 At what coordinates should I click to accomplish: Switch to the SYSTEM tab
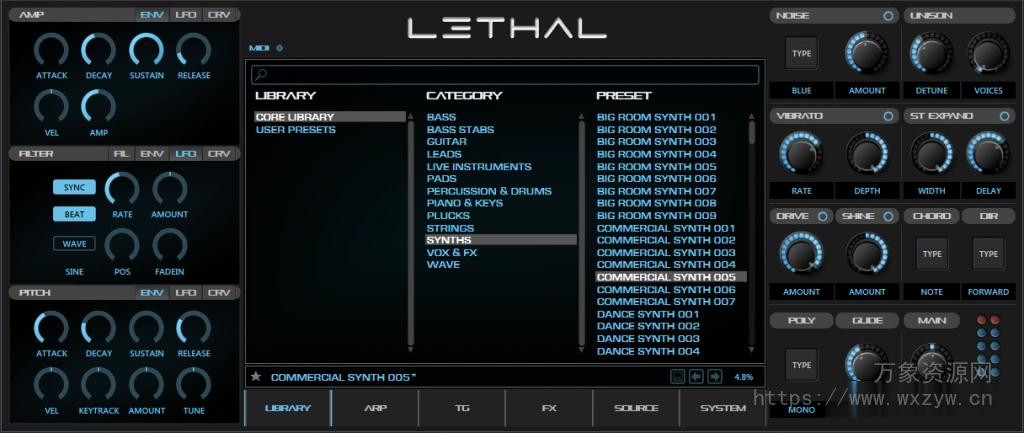[x=723, y=408]
